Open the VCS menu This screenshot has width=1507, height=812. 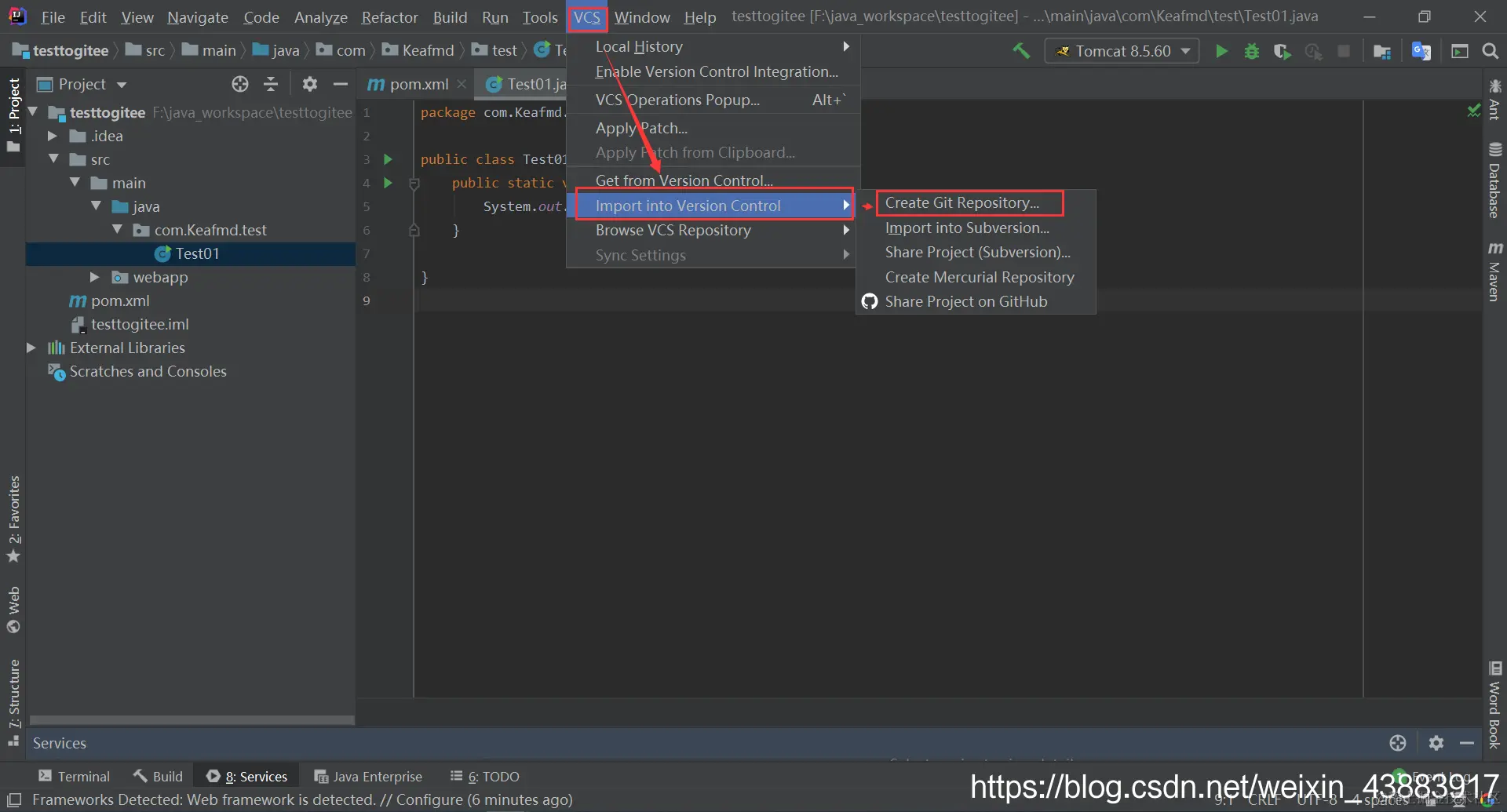click(586, 17)
